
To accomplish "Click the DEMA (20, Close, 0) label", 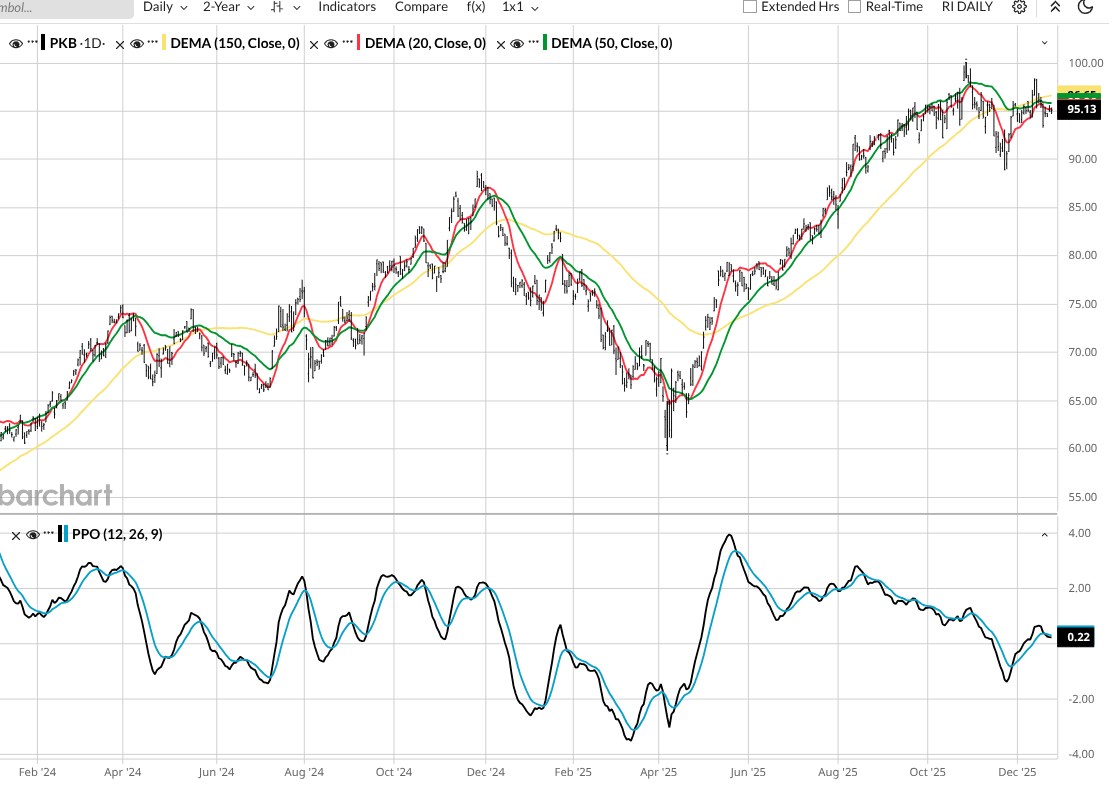I will (426, 44).
